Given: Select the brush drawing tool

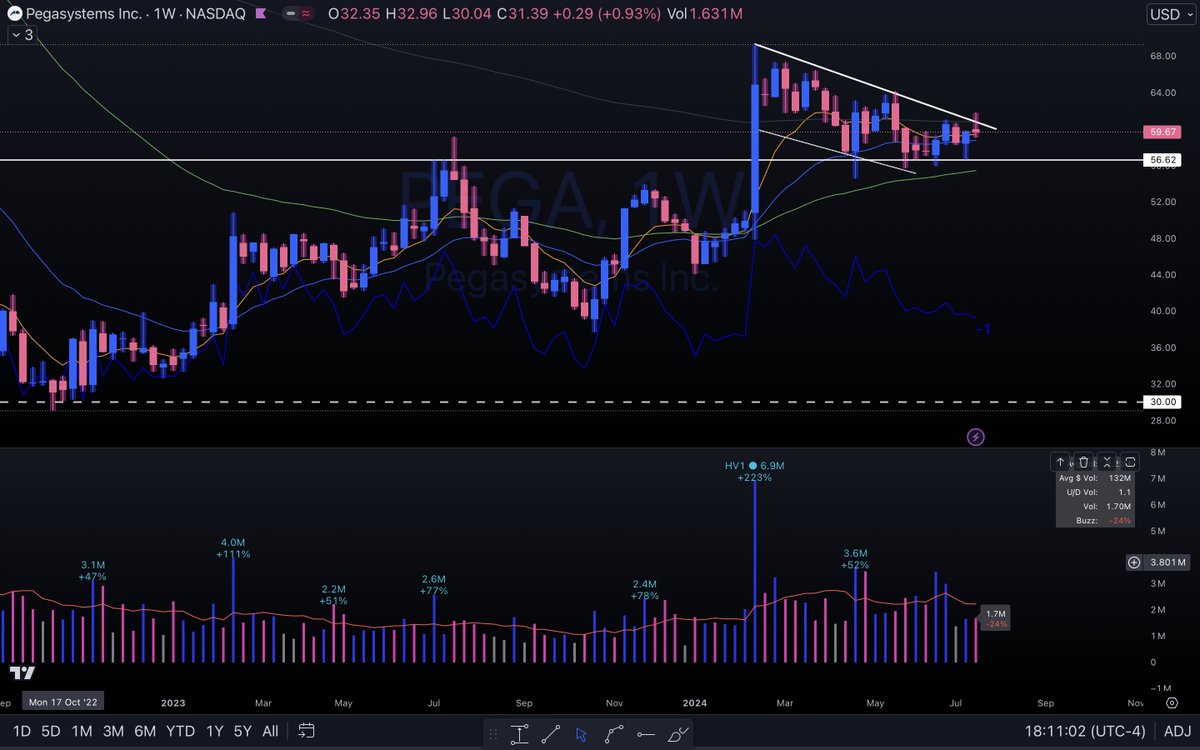Looking at the screenshot, I should pos(678,735).
